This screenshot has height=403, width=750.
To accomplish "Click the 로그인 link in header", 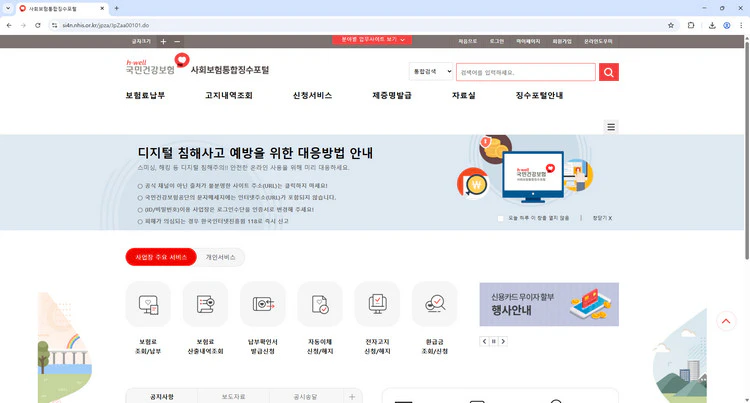I will 497,41.
